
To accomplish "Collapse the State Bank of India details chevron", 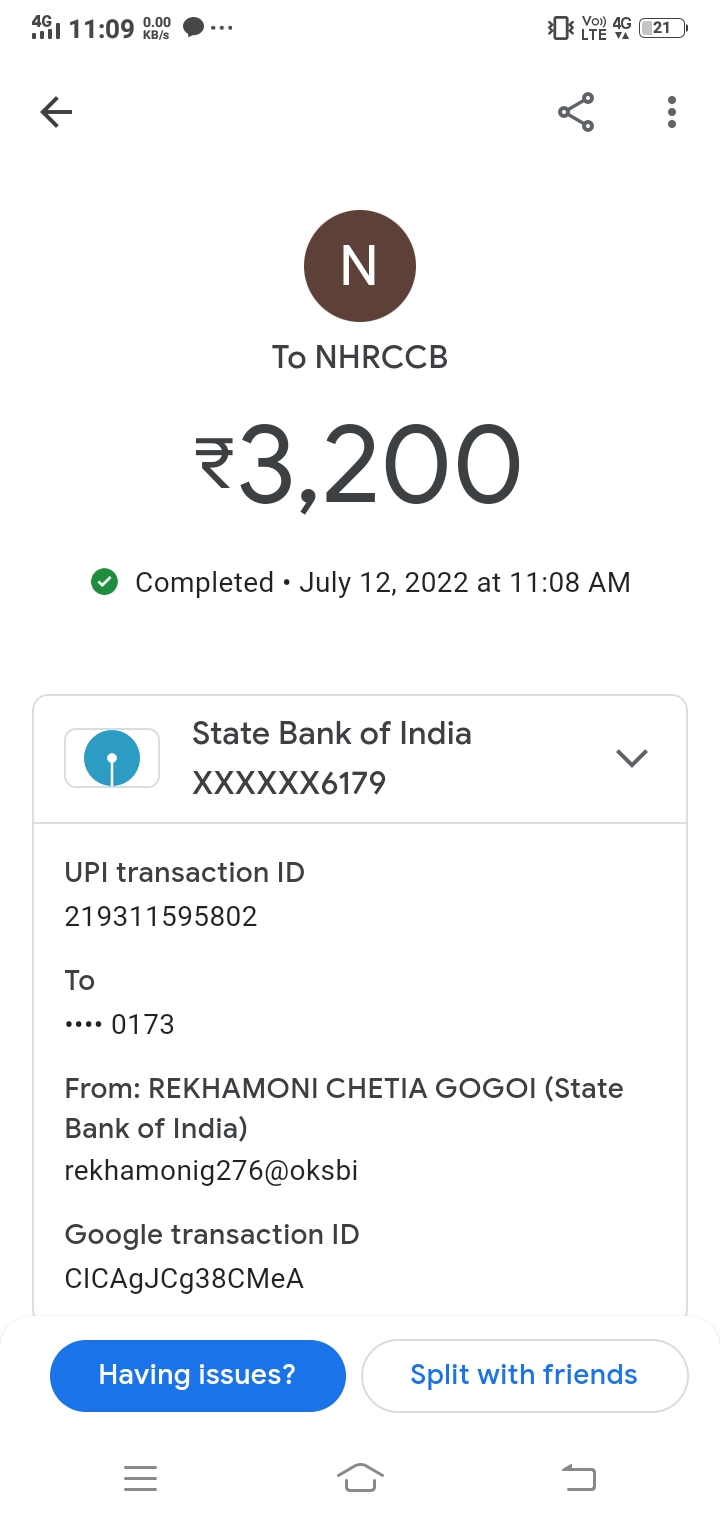I will (632, 758).
